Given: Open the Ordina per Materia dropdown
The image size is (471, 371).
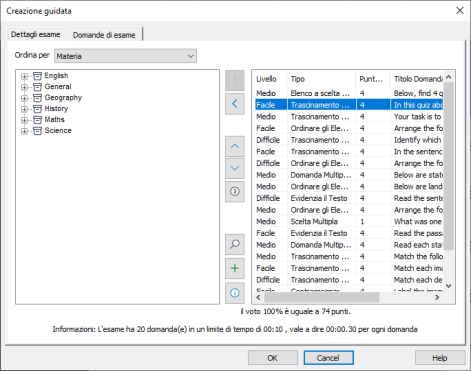Looking at the screenshot, I should 125,56.
